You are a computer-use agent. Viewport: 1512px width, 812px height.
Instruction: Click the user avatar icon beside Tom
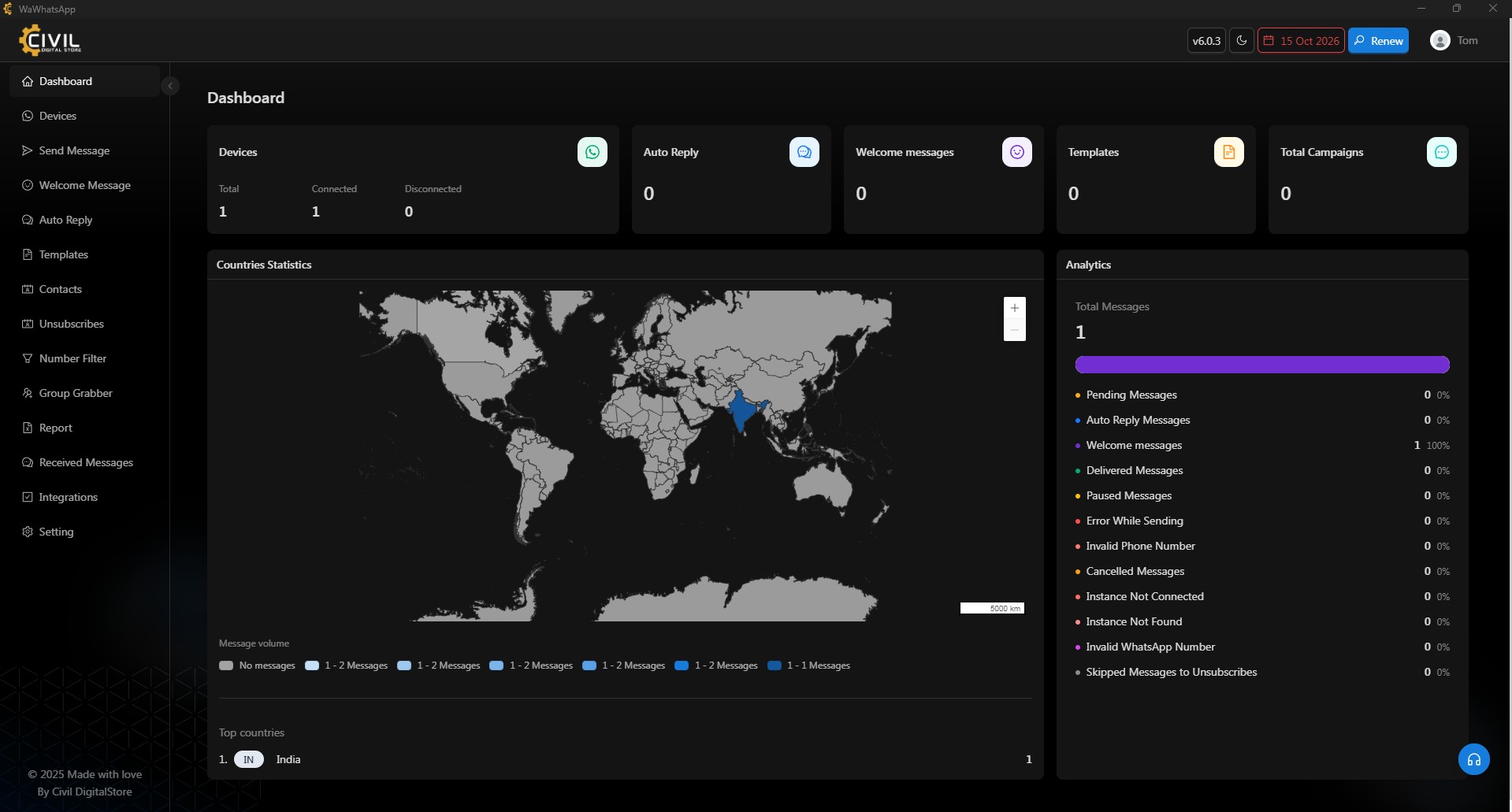point(1440,41)
